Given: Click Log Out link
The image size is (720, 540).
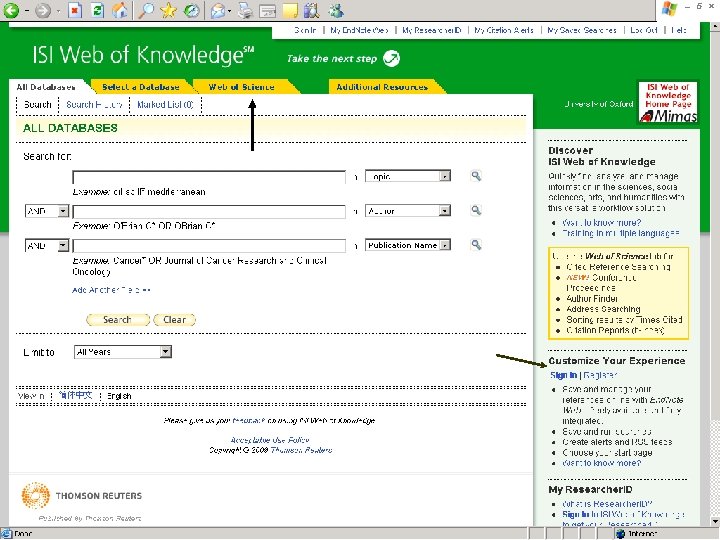Looking at the screenshot, I should [644, 30].
